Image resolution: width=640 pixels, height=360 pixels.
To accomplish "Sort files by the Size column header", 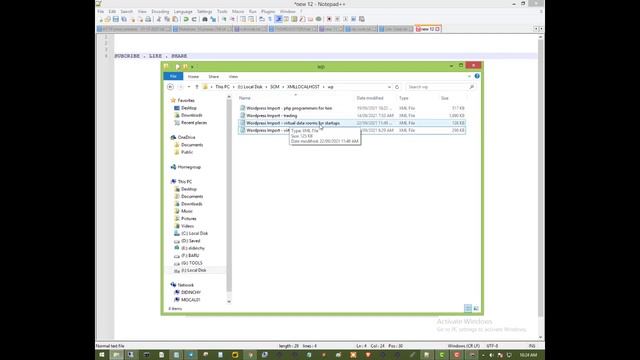I will (x=444, y=98).
